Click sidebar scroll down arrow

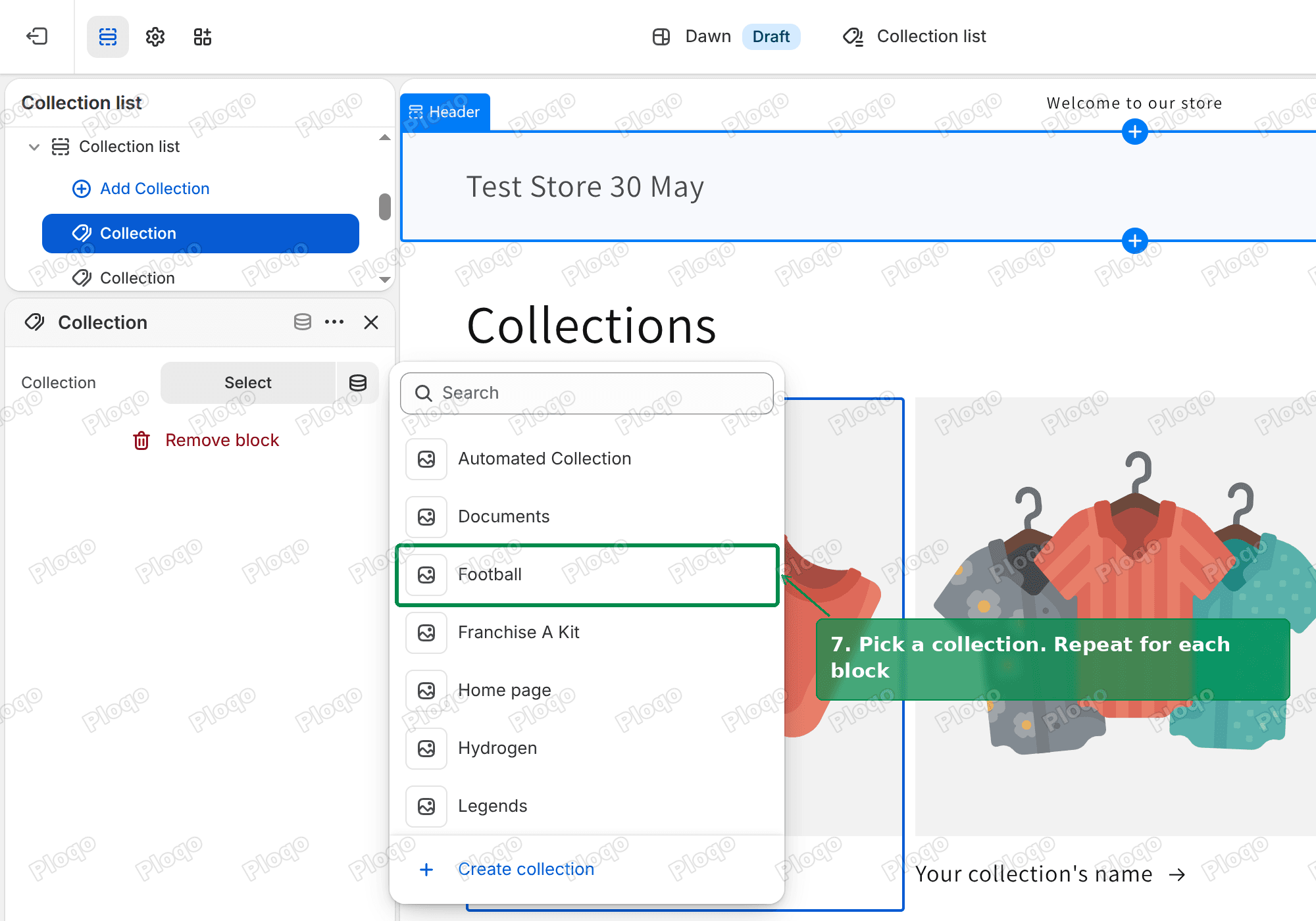(385, 280)
